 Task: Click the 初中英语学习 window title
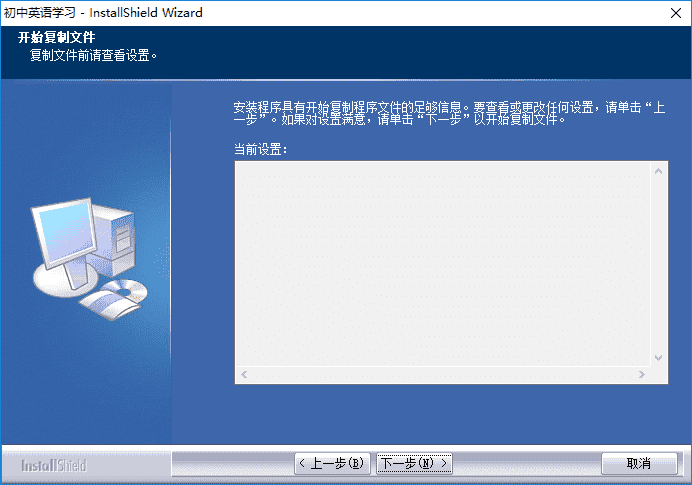pyautogui.click(x=103, y=13)
